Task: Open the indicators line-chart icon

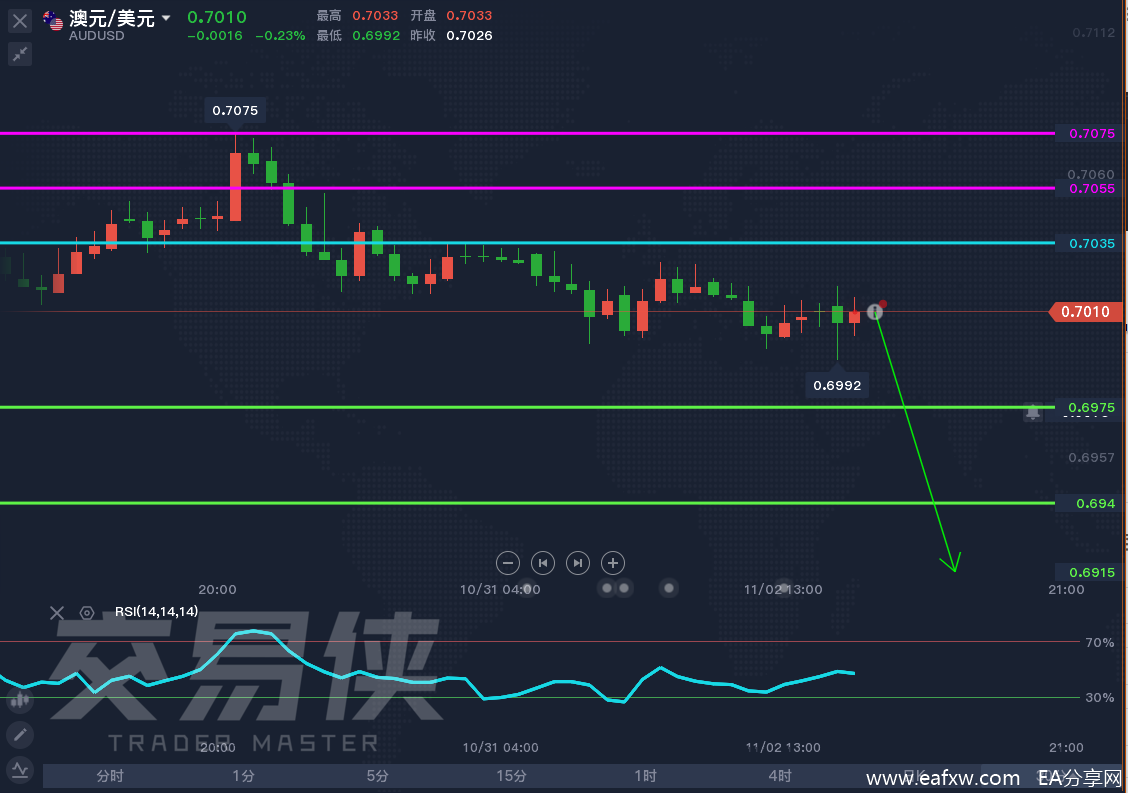Action: pyautogui.click(x=19, y=769)
